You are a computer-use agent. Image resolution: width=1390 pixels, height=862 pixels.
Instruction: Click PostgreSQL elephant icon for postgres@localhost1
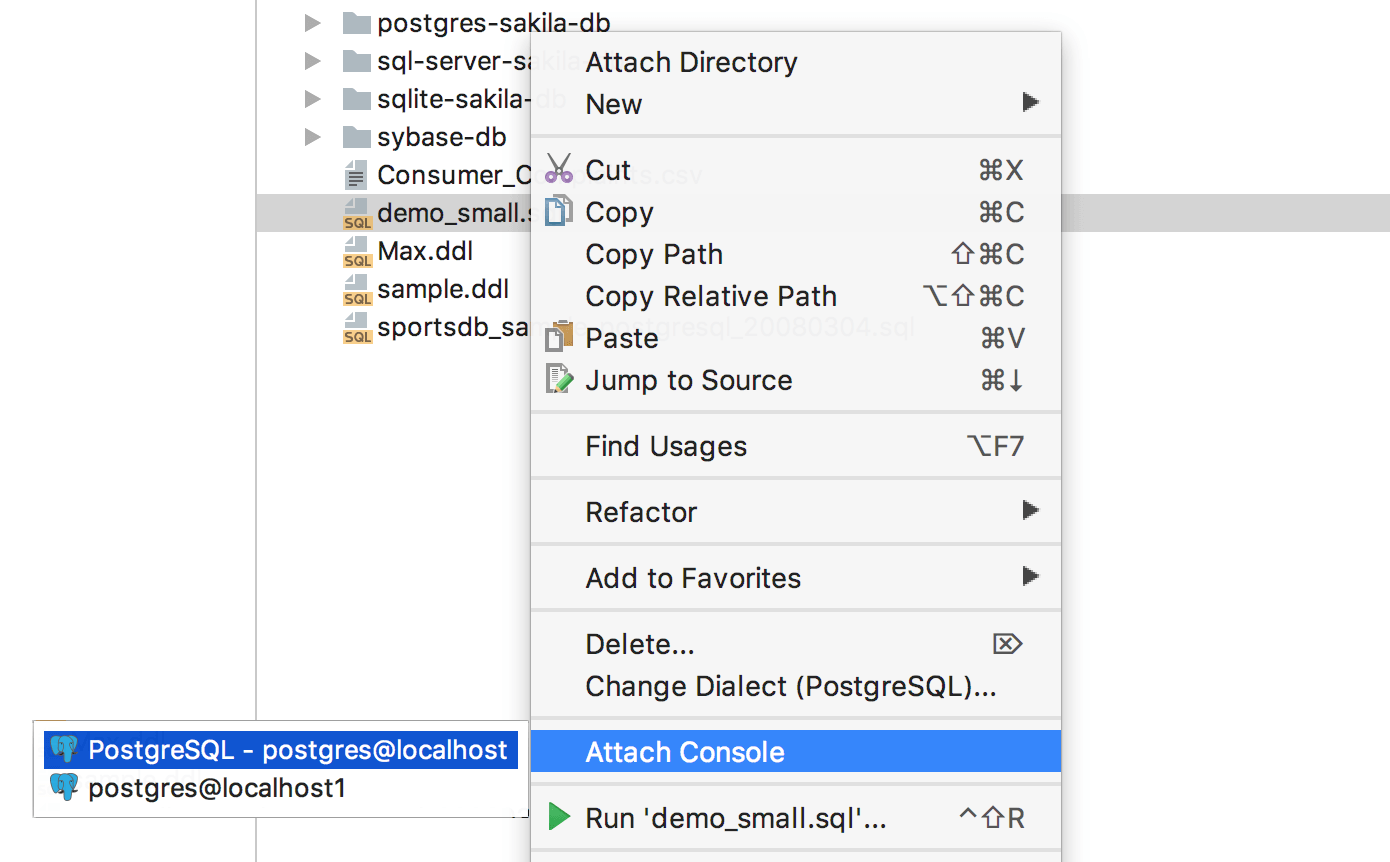[x=64, y=787]
